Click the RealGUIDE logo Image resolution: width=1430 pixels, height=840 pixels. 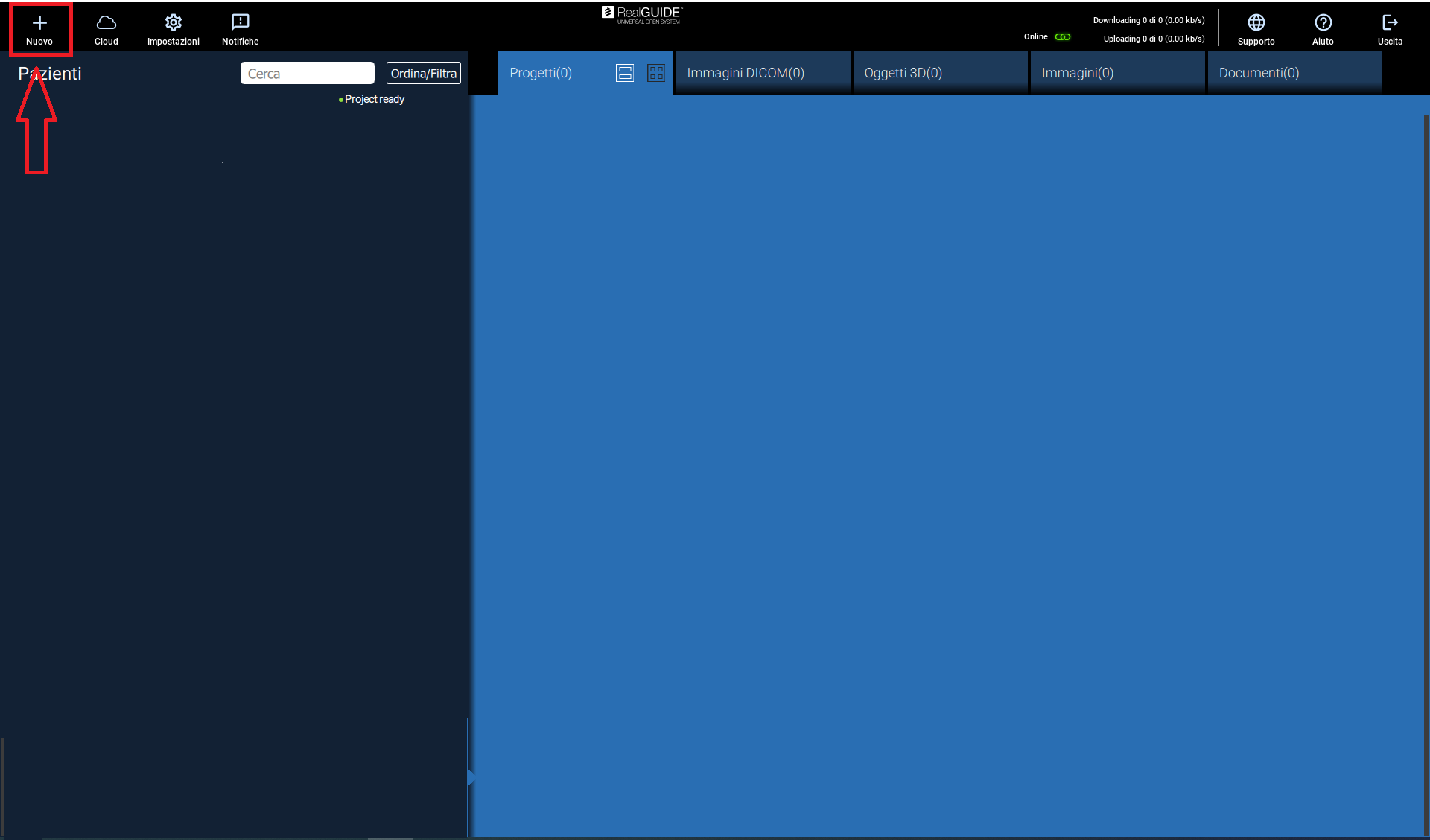click(x=641, y=14)
